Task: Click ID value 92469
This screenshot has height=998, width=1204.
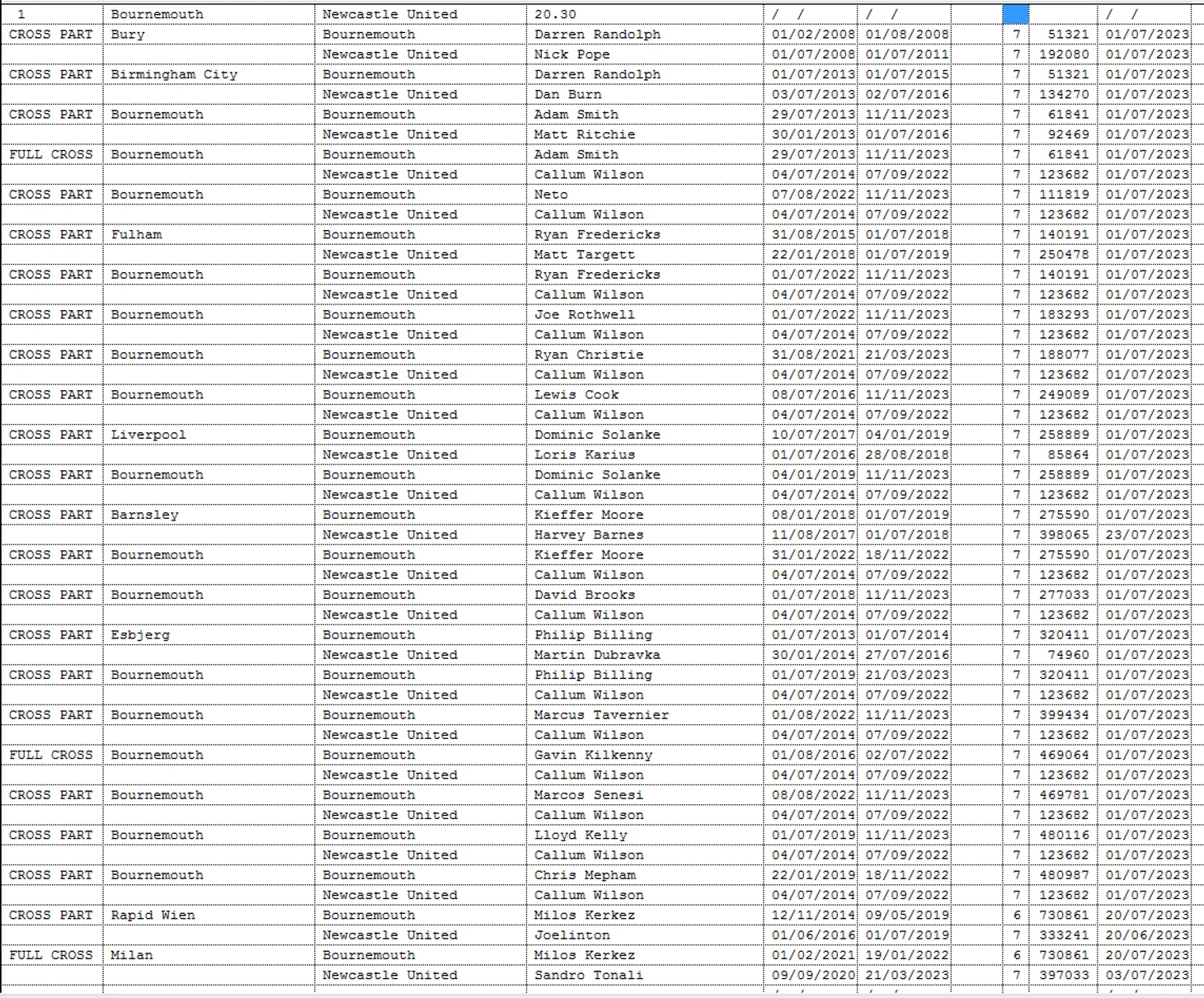Action: pos(1064,134)
